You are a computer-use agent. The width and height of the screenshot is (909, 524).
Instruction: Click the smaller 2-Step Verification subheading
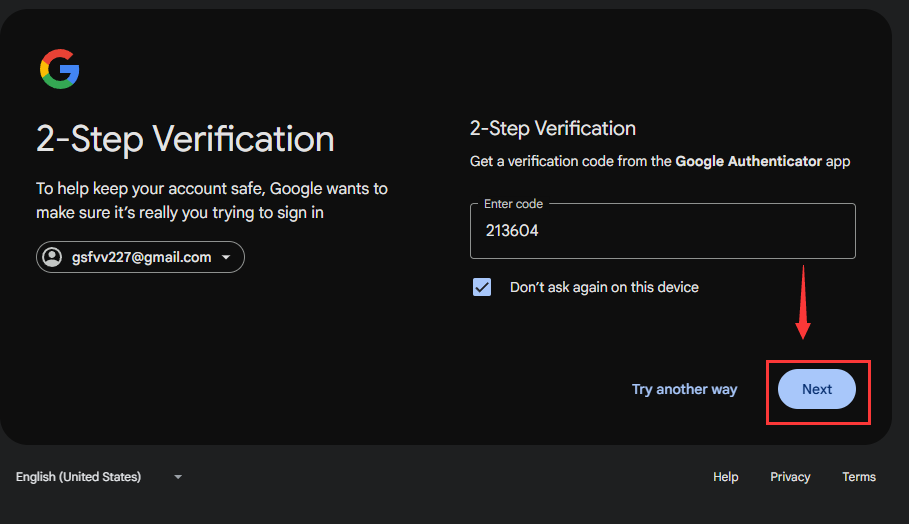553,128
